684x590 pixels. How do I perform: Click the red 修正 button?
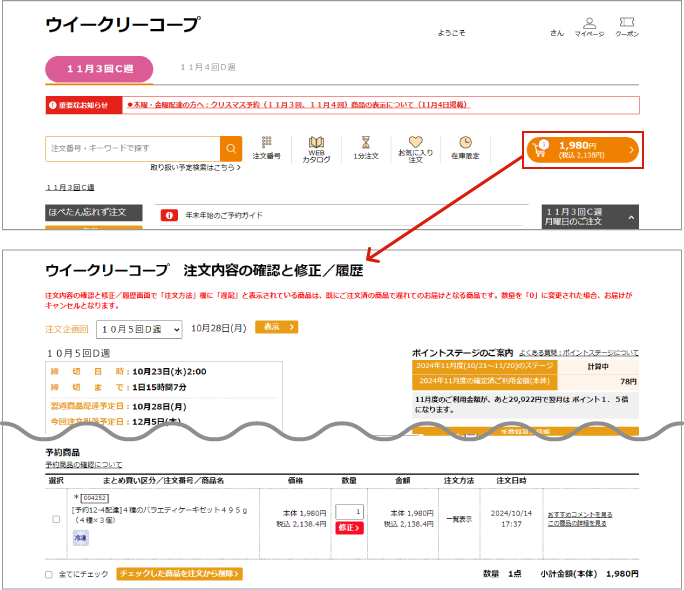click(x=349, y=528)
